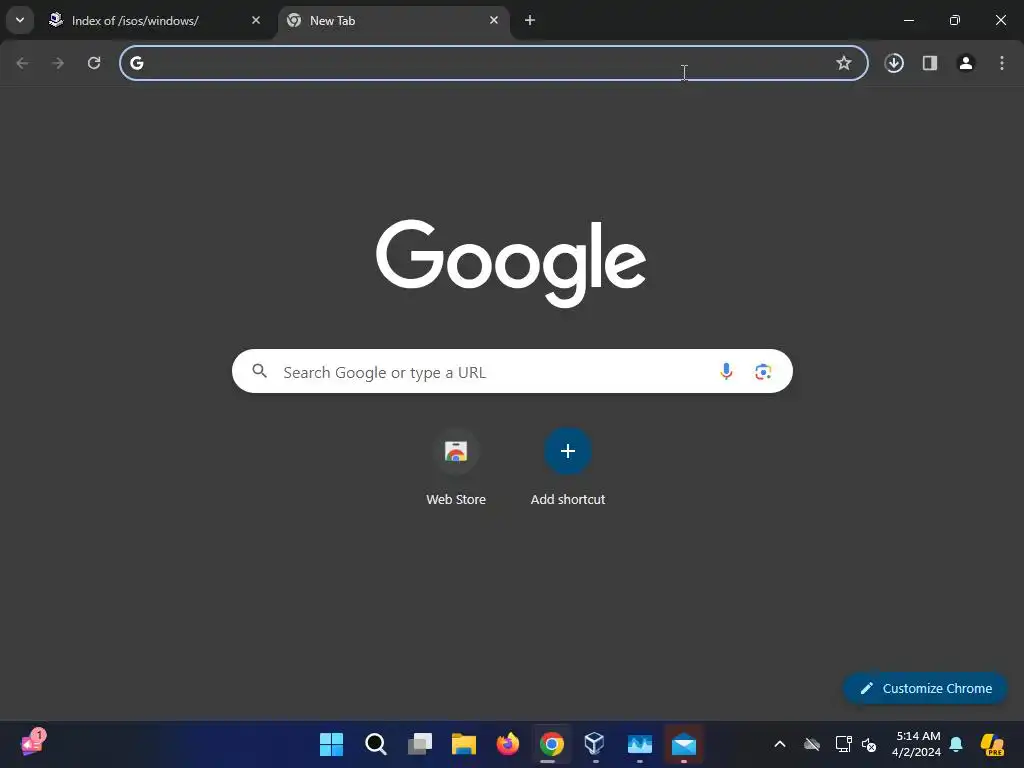Open the Chrome profile icon
Image resolution: width=1024 pixels, height=768 pixels.
(x=966, y=63)
